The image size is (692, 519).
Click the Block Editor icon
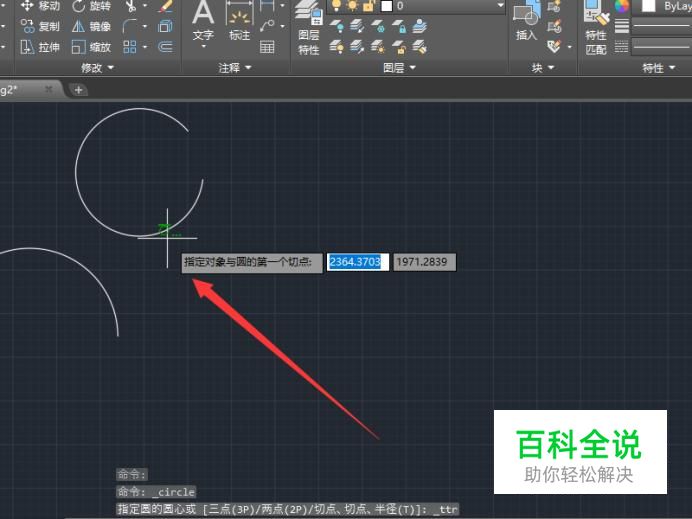click(x=554, y=26)
